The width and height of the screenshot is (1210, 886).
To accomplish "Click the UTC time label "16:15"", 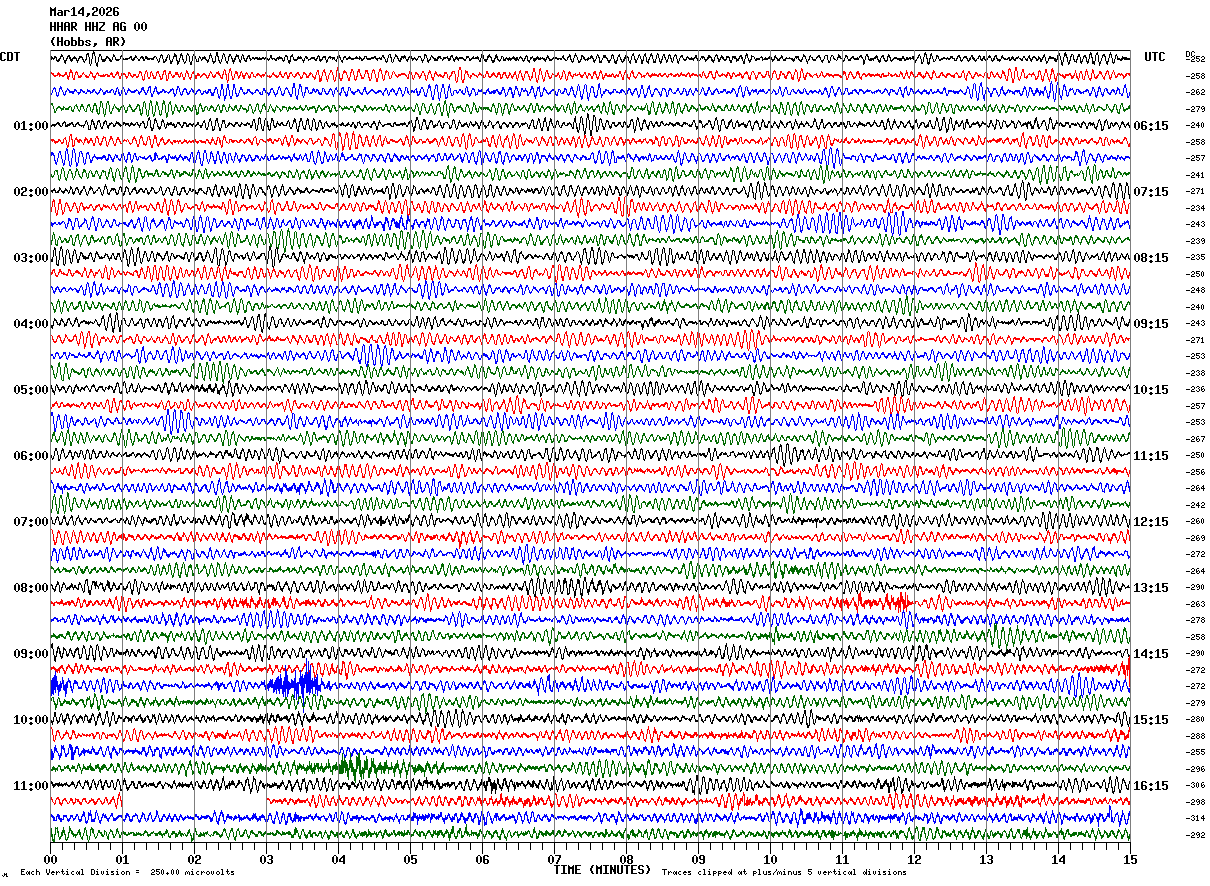I will pyautogui.click(x=1152, y=786).
